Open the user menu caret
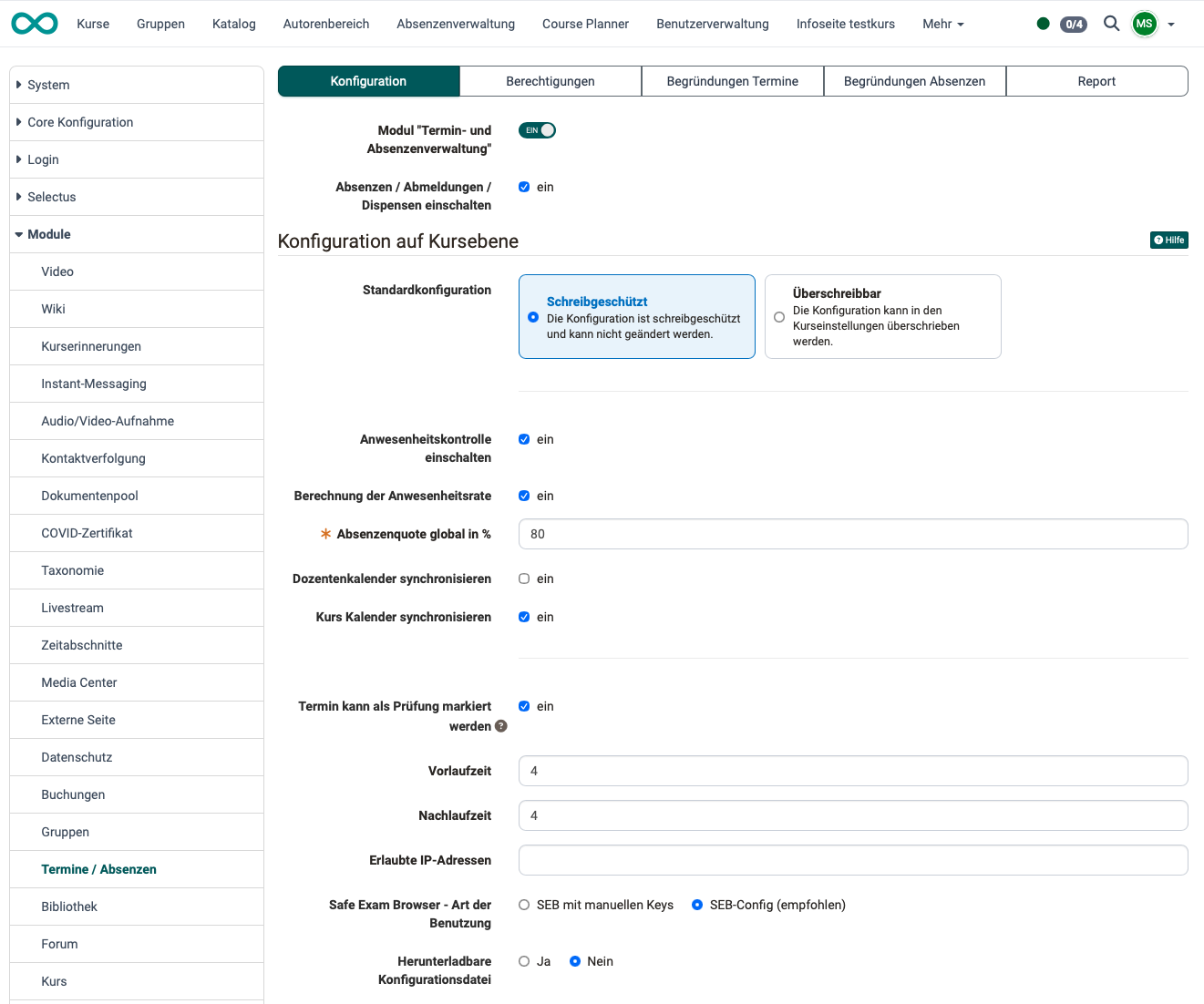The height and width of the screenshot is (1004, 1204). pyautogui.click(x=1171, y=25)
